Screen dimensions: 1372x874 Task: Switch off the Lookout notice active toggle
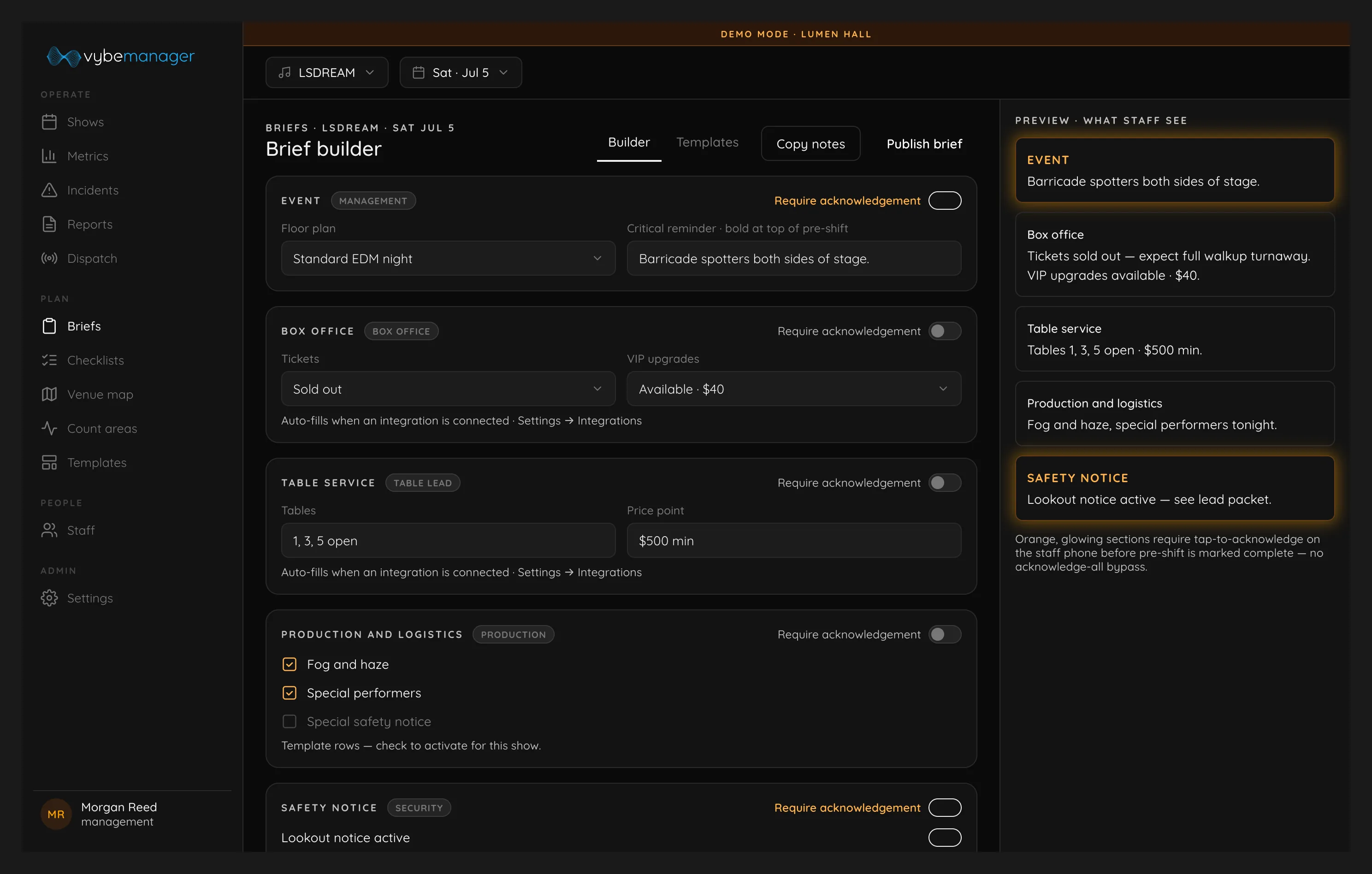coord(945,838)
